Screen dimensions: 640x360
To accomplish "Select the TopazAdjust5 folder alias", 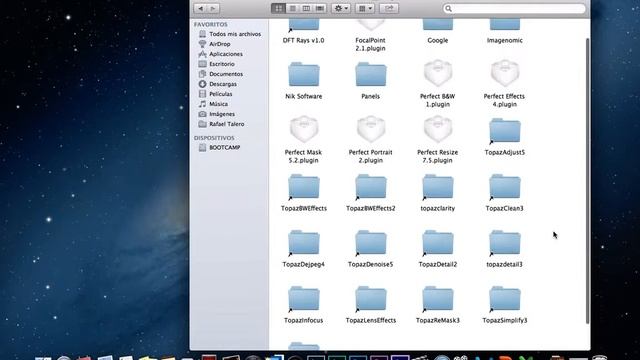I will [x=504, y=130].
